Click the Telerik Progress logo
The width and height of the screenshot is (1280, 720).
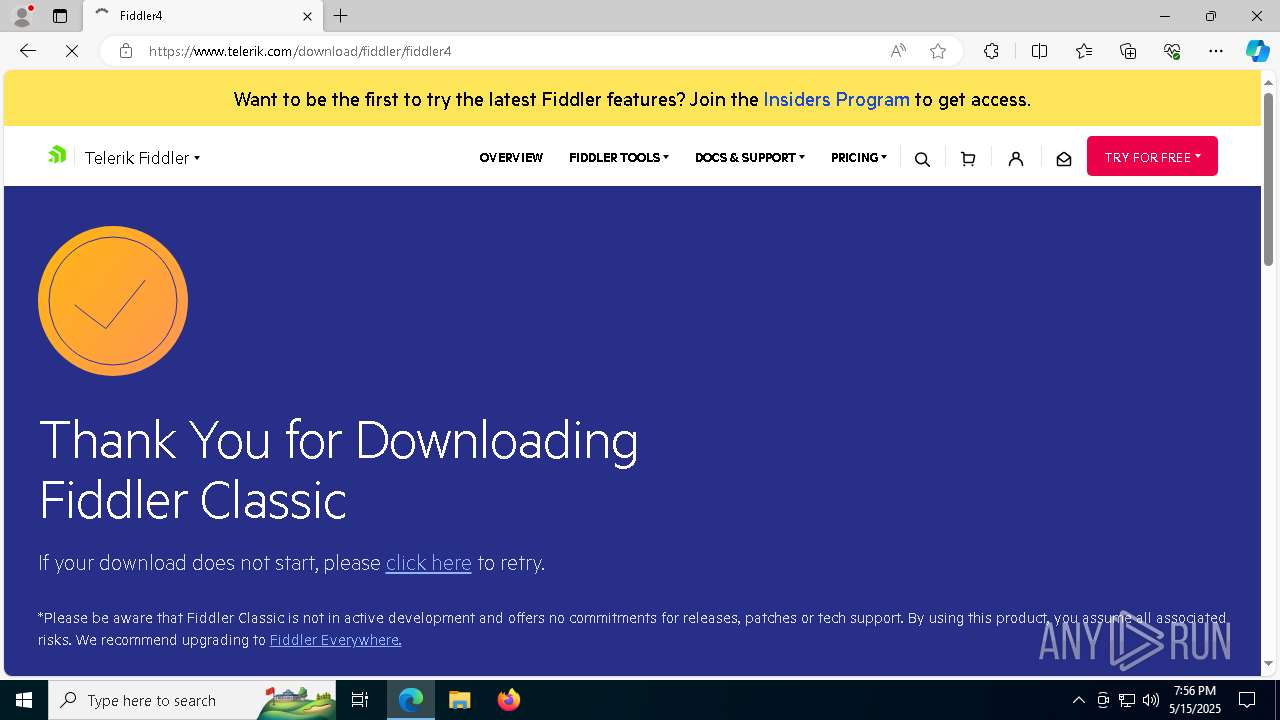pyautogui.click(x=57, y=155)
